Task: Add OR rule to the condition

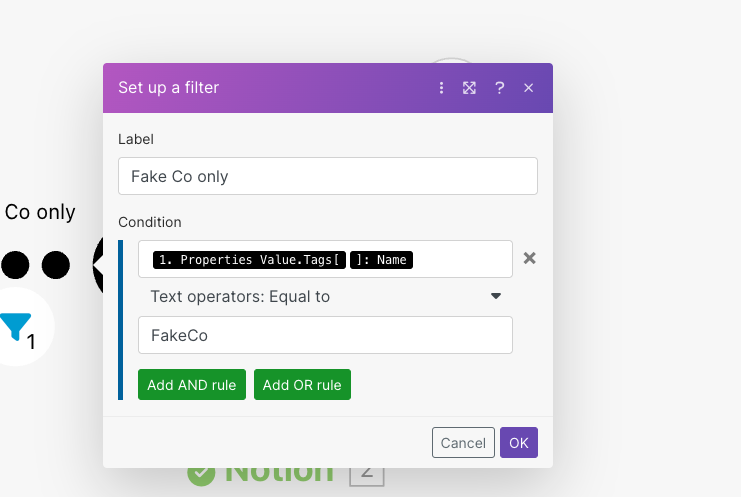Action: 302,385
